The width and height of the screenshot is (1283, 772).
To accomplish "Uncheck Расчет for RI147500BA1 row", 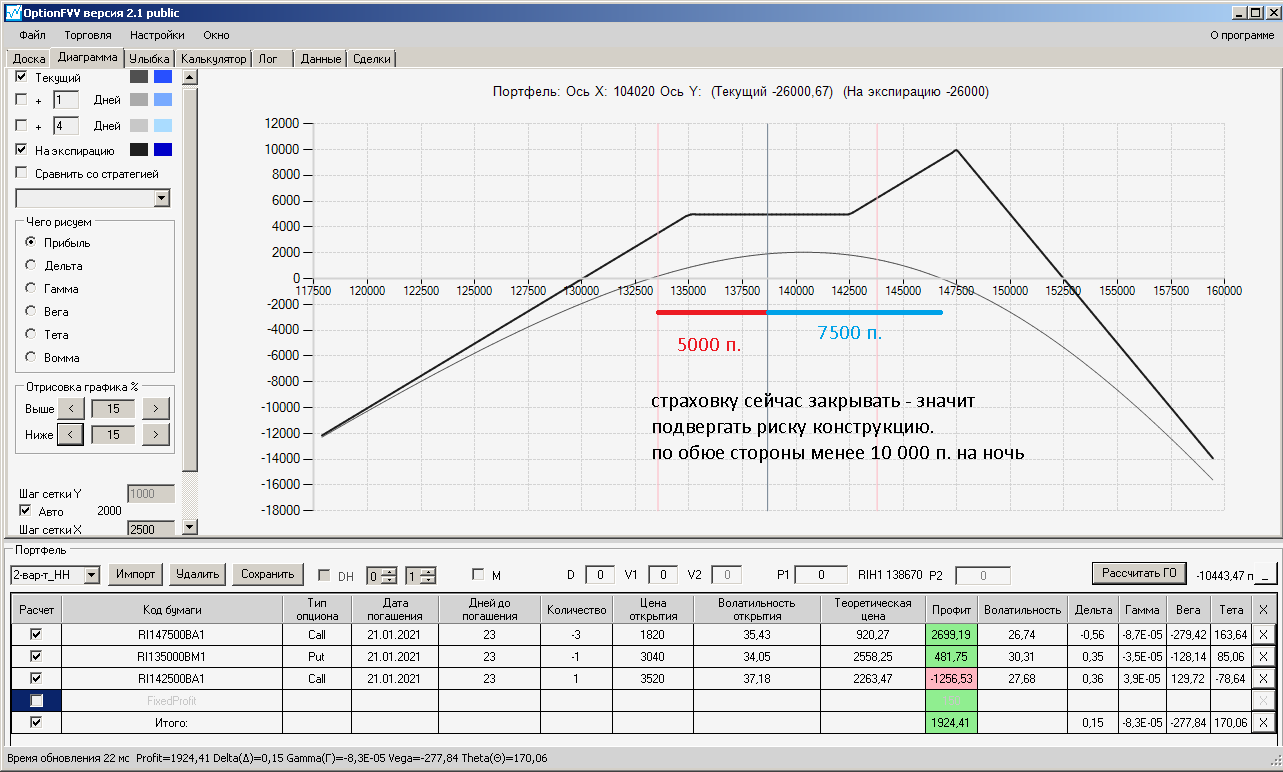I will (x=37, y=634).
